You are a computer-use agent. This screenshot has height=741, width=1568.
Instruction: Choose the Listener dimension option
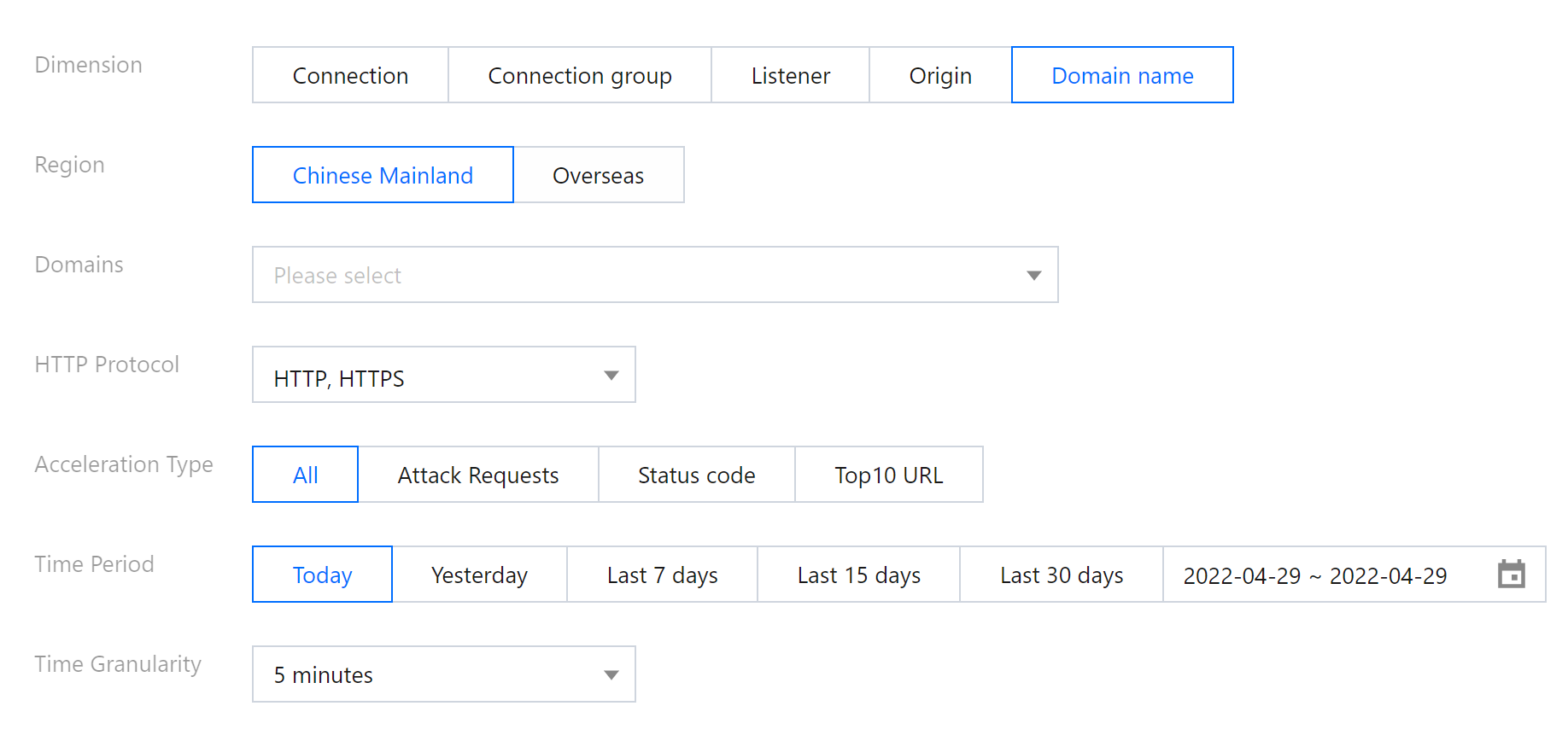click(790, 76)
